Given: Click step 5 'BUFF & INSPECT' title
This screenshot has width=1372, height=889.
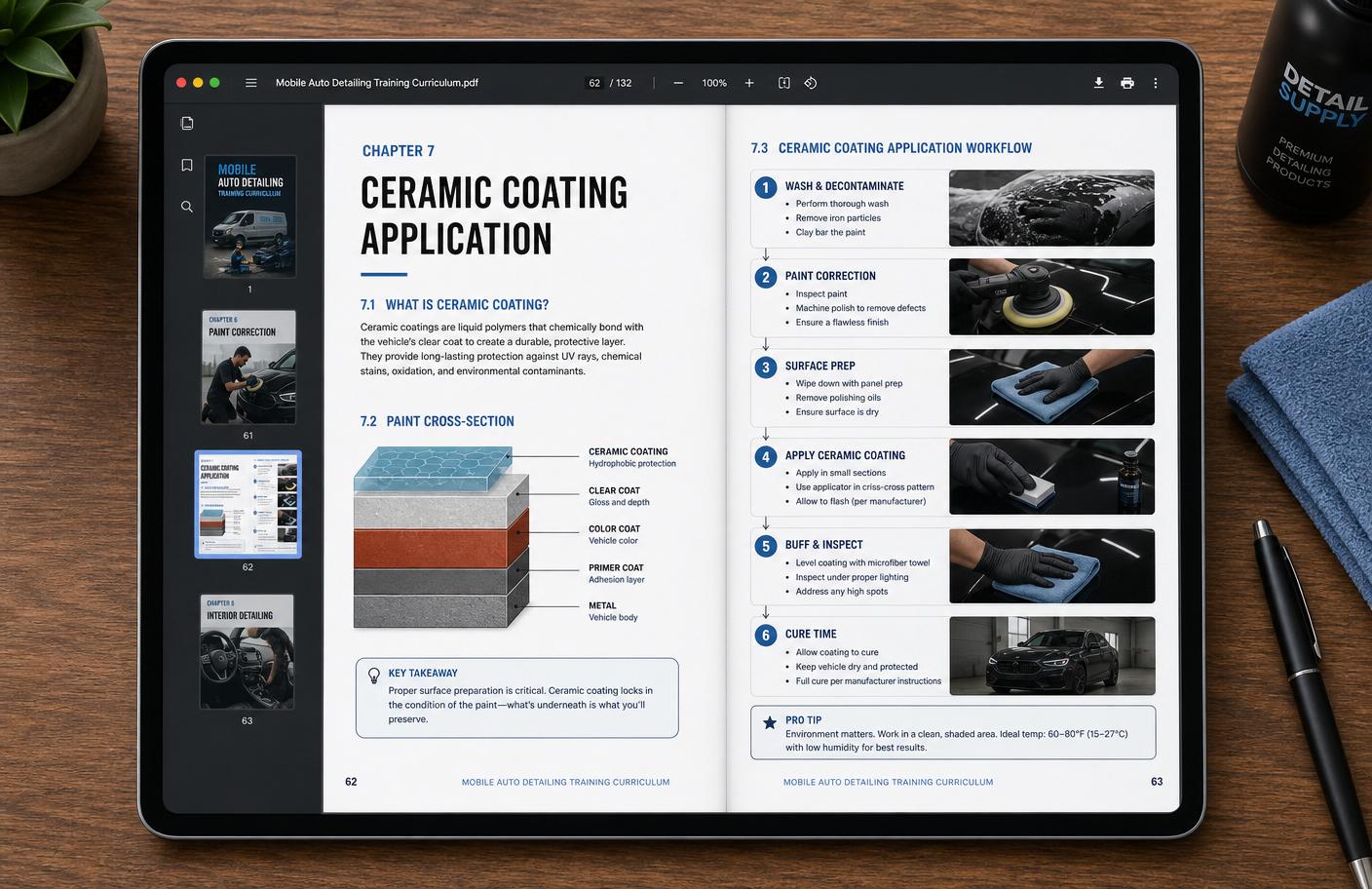Looking at the screenshot, I should 824,545.
